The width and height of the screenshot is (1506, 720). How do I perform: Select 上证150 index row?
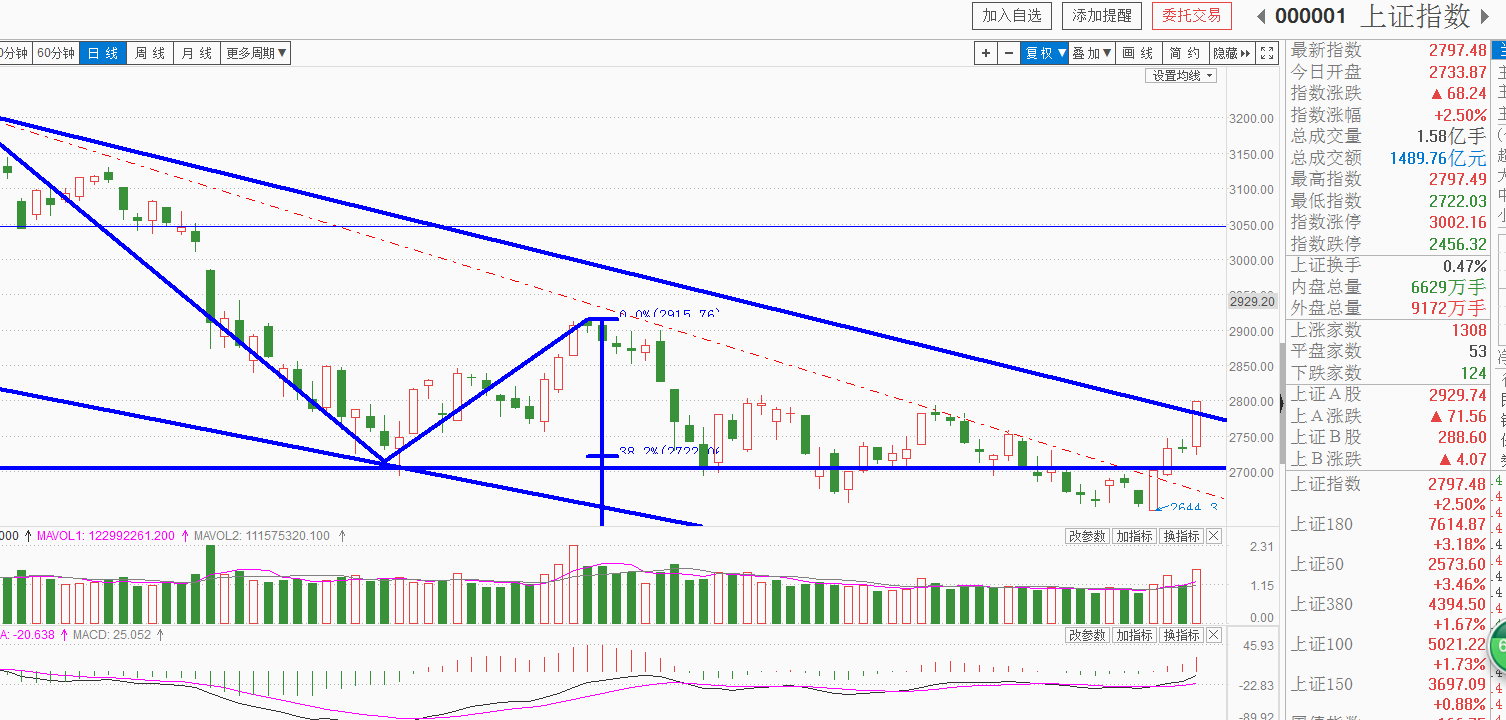pyautogui.click(x=1388, y=694)
